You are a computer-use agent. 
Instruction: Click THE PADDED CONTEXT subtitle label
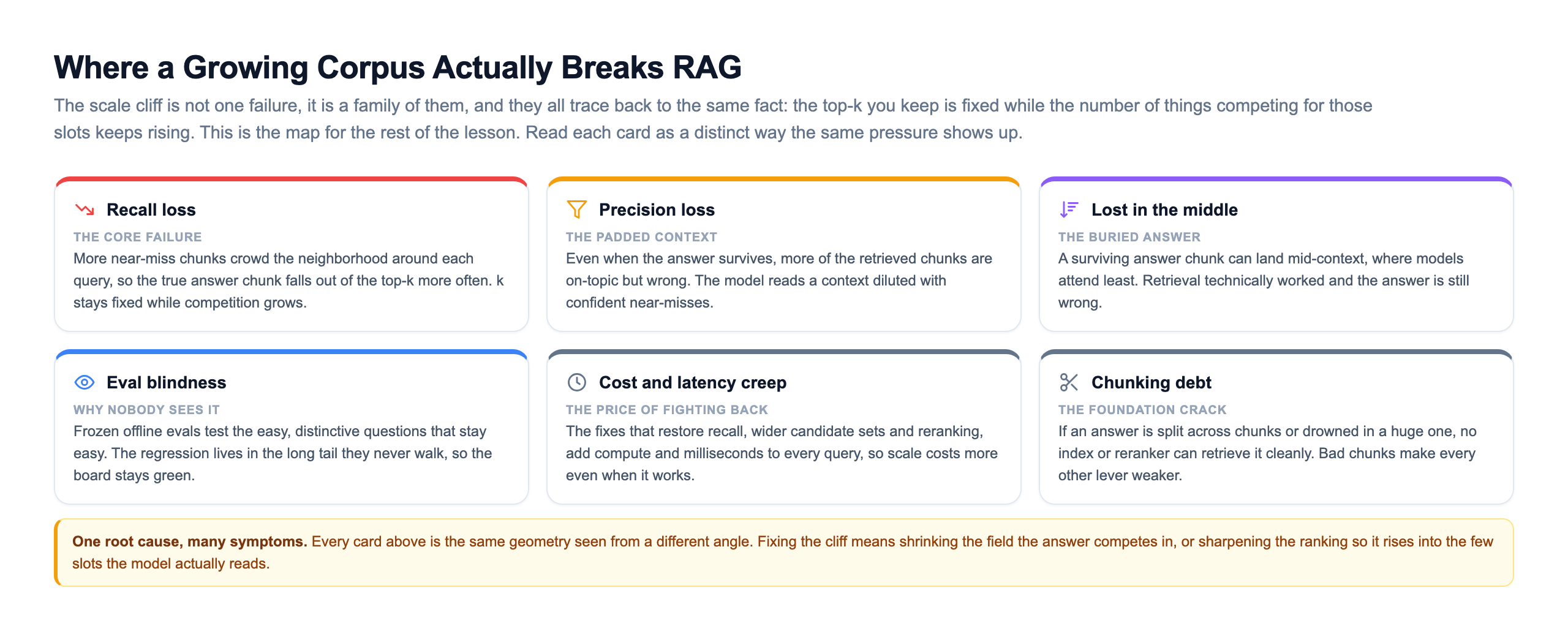coord(641,237)
